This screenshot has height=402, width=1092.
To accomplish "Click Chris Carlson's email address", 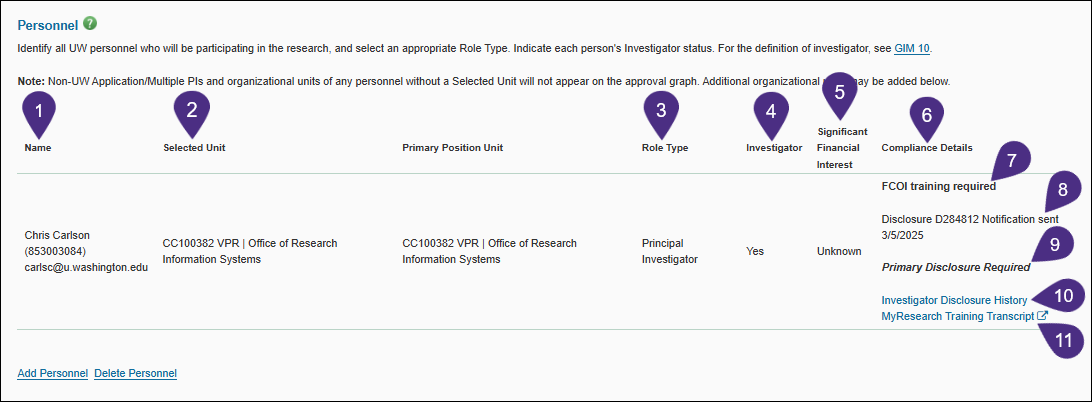I will [85, 266].
